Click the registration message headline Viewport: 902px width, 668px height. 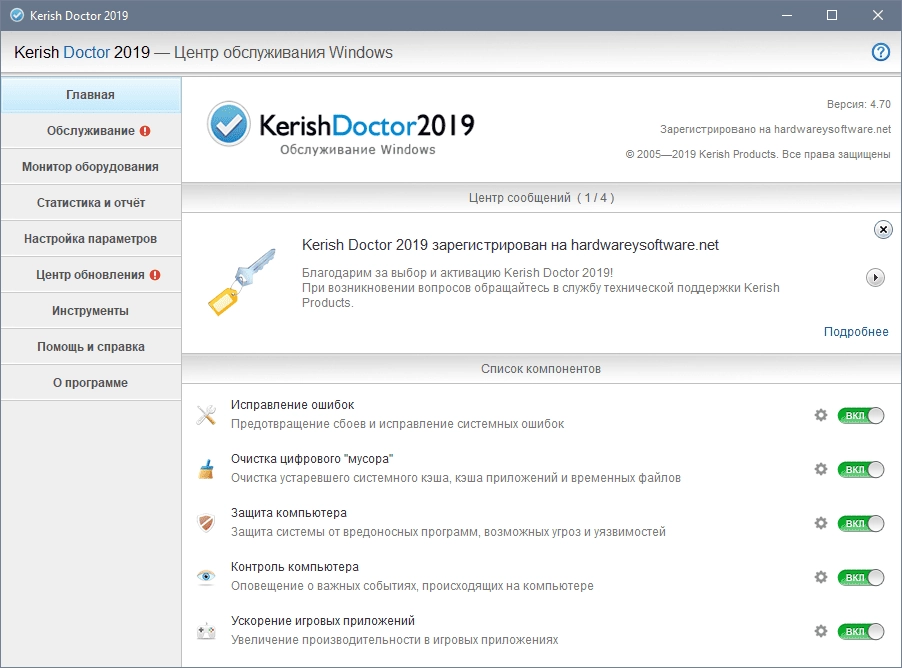coord(510,245)
